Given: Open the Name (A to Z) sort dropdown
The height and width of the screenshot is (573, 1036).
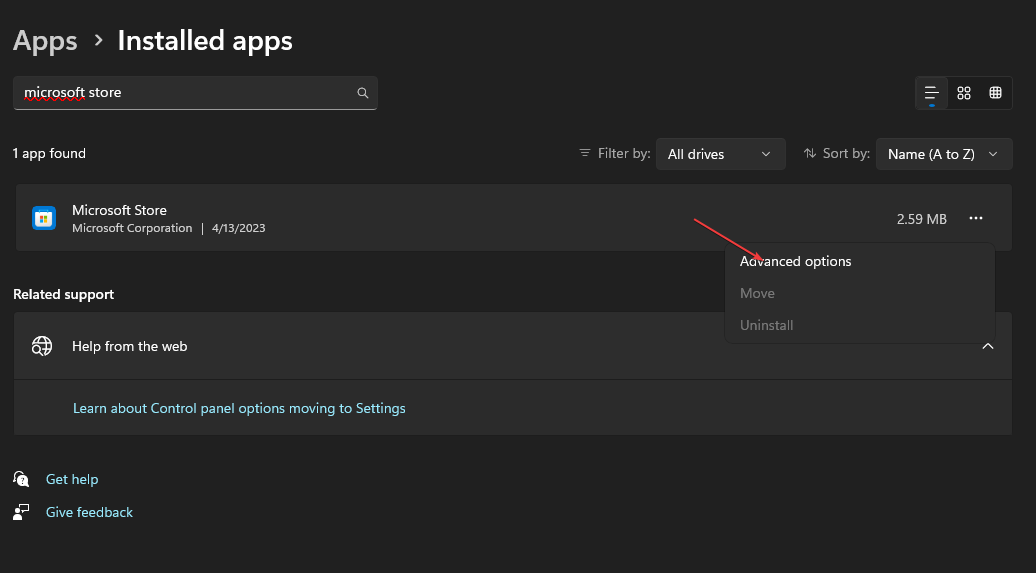Looking at the screenshot, I should pos(944,154).
